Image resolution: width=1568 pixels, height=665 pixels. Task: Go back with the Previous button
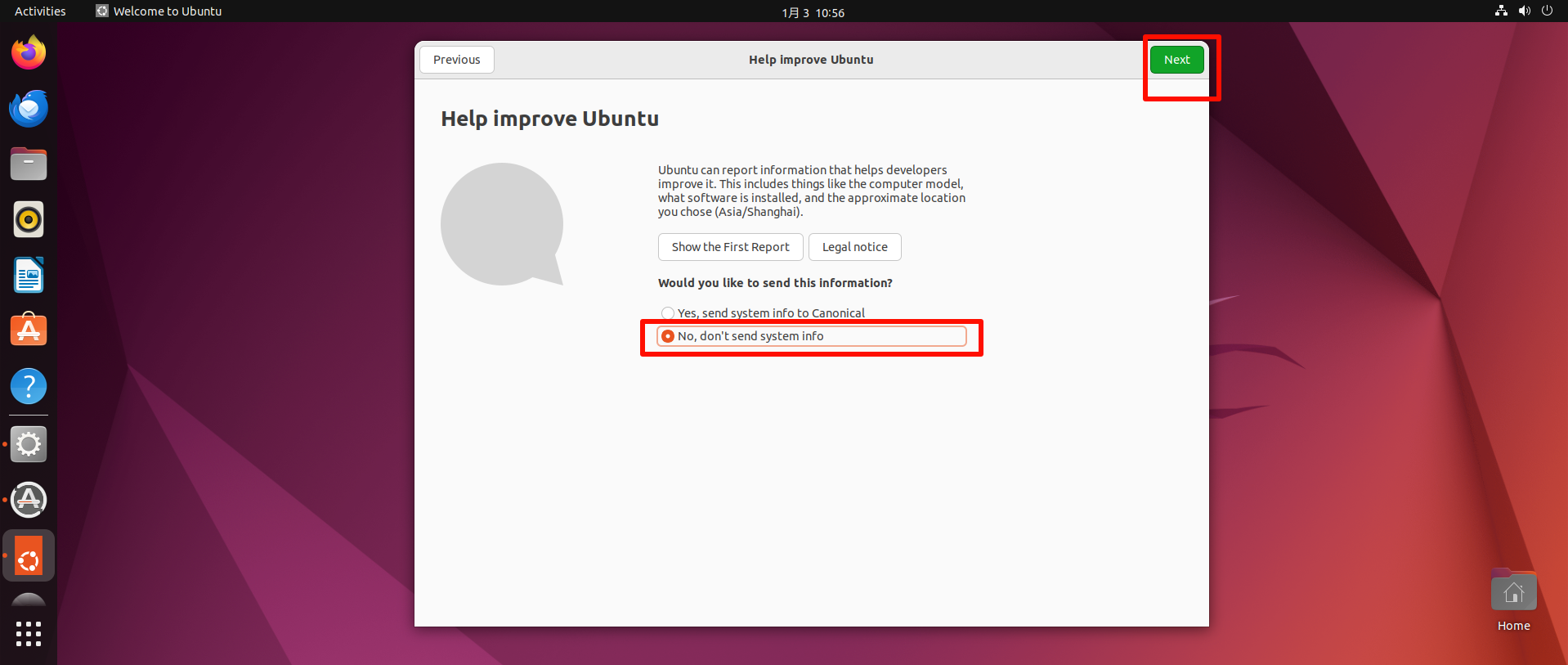[x=457, y=60]
